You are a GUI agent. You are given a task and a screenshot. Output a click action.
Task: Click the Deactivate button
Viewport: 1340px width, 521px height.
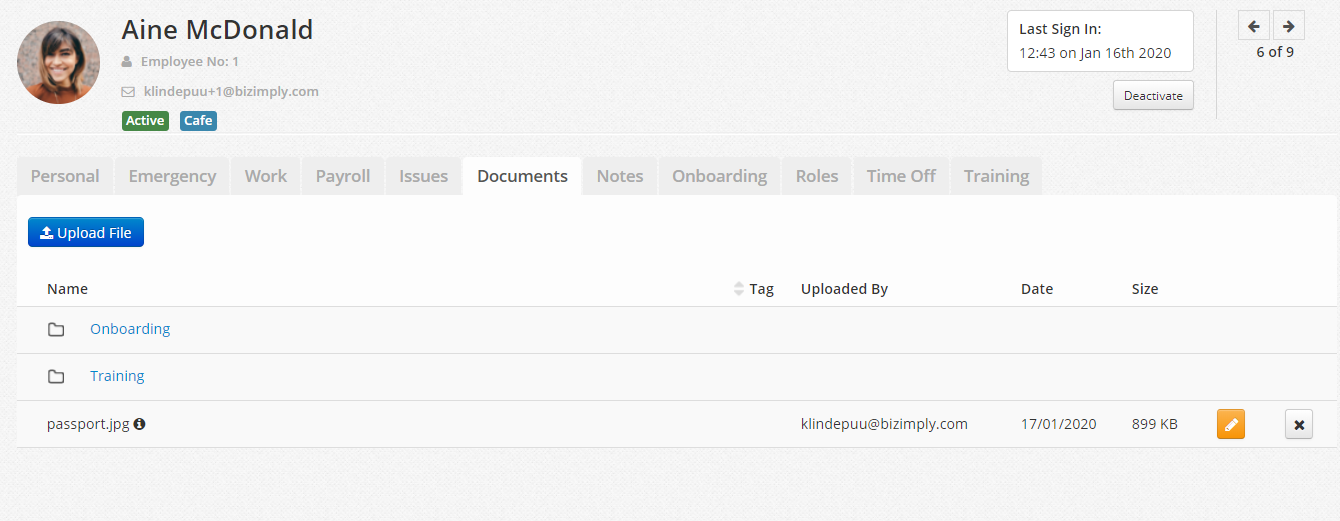[1153, 96]
